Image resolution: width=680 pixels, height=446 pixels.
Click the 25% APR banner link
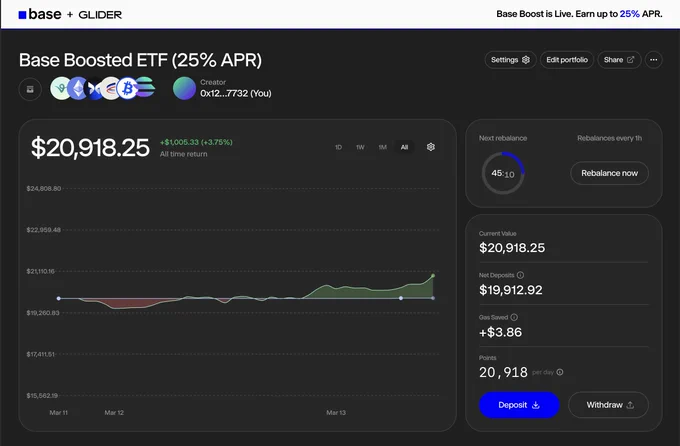[629, 14]
